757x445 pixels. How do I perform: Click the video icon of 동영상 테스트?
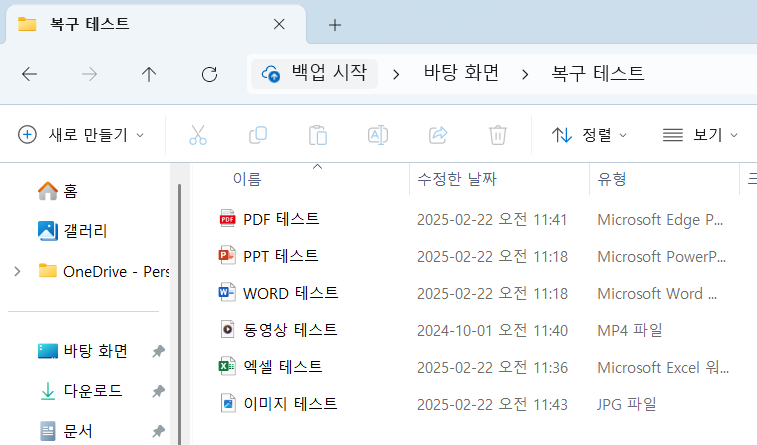pos(227,330)
